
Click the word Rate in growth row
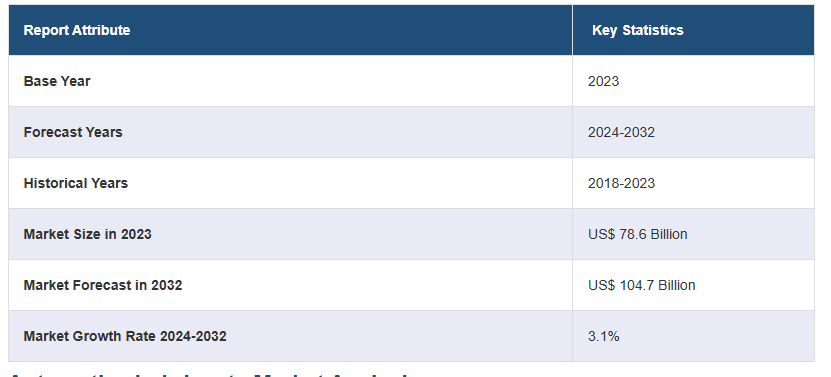tap(142, 336)
